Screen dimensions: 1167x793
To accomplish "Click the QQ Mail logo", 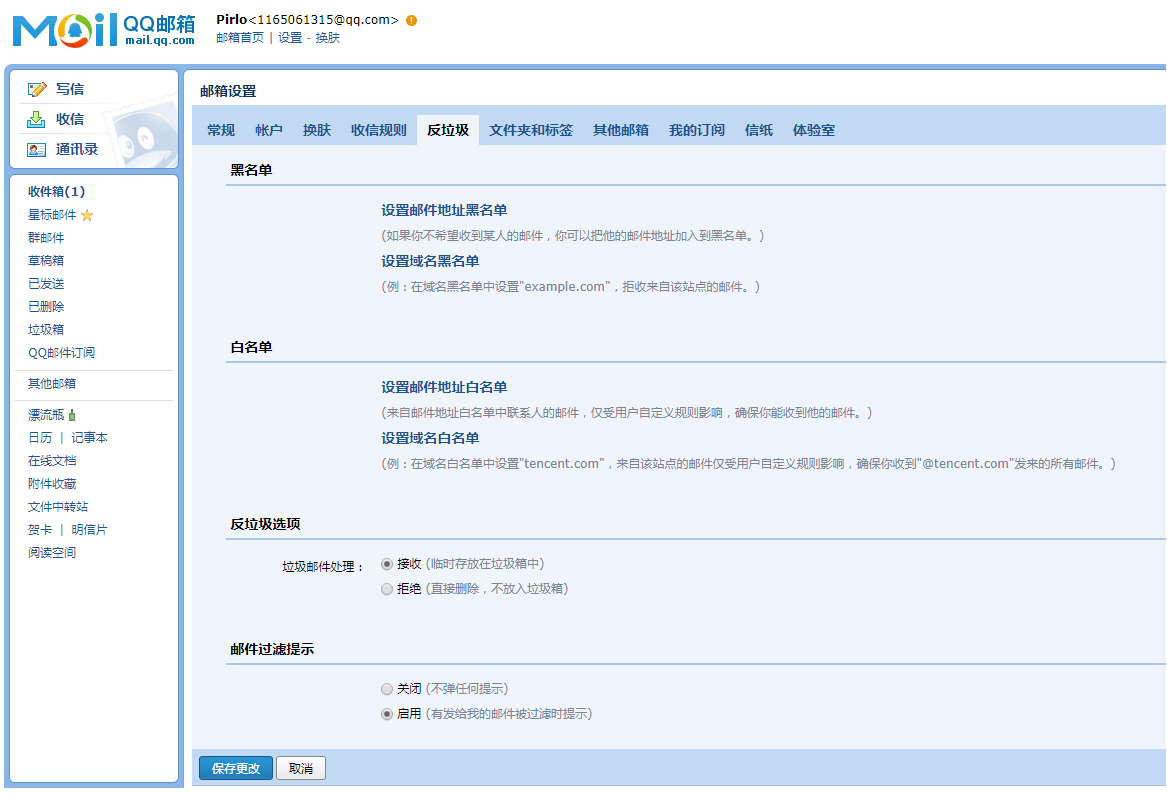I will click(104, 29).
